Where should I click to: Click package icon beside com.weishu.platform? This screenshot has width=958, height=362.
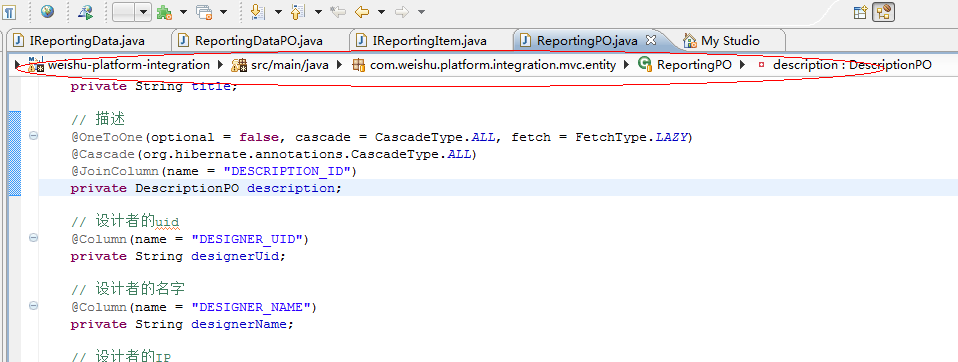click(359, 65)
